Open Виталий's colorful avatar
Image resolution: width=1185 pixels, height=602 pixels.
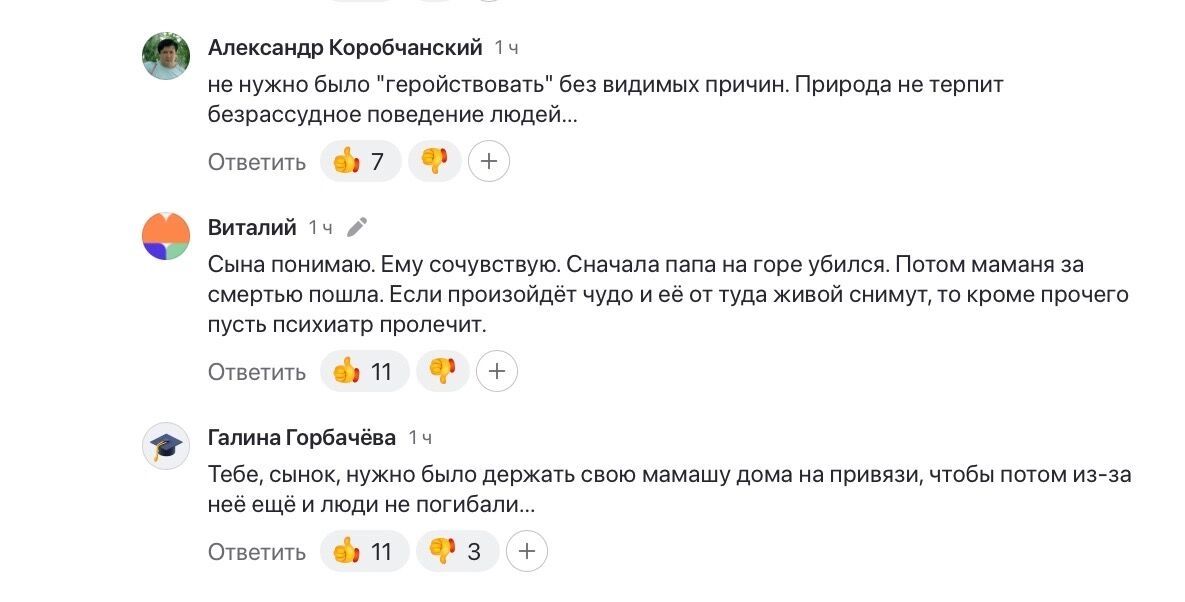[x=167, y=237]
